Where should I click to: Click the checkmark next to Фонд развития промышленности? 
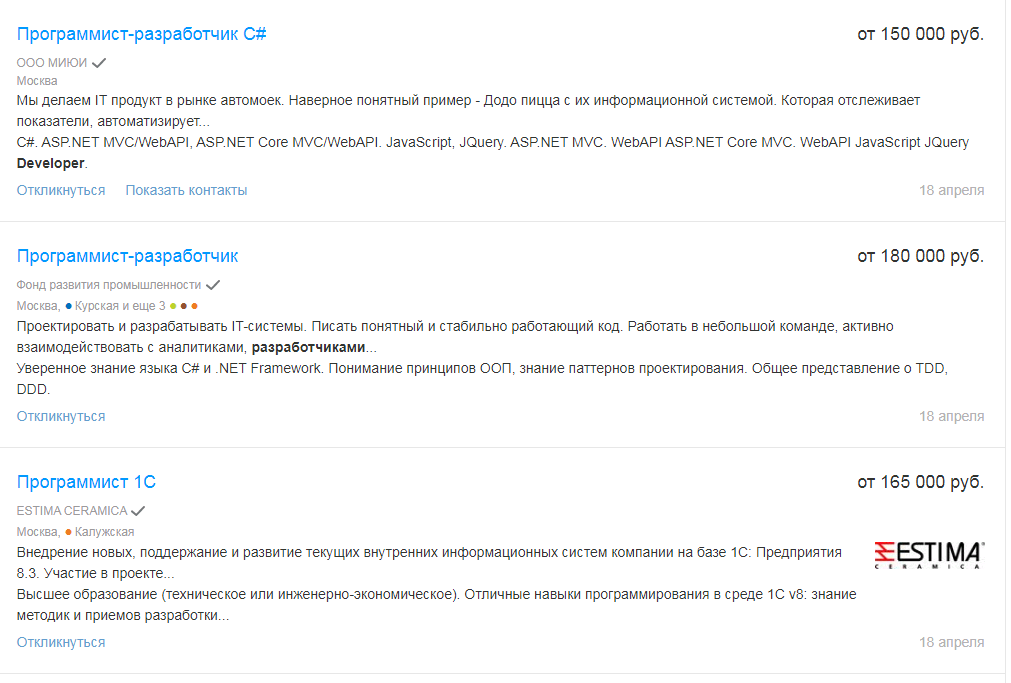[x=213, y=285]
